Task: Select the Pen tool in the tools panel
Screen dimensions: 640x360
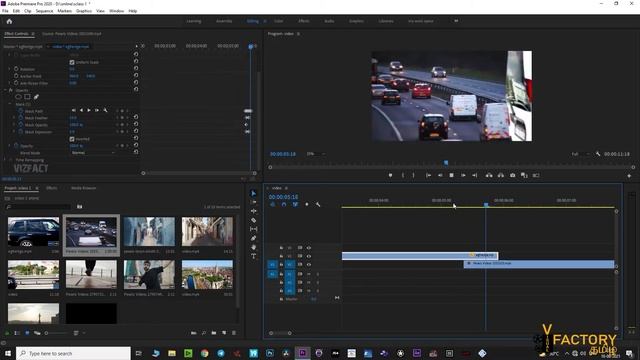Action: (253, 238)
